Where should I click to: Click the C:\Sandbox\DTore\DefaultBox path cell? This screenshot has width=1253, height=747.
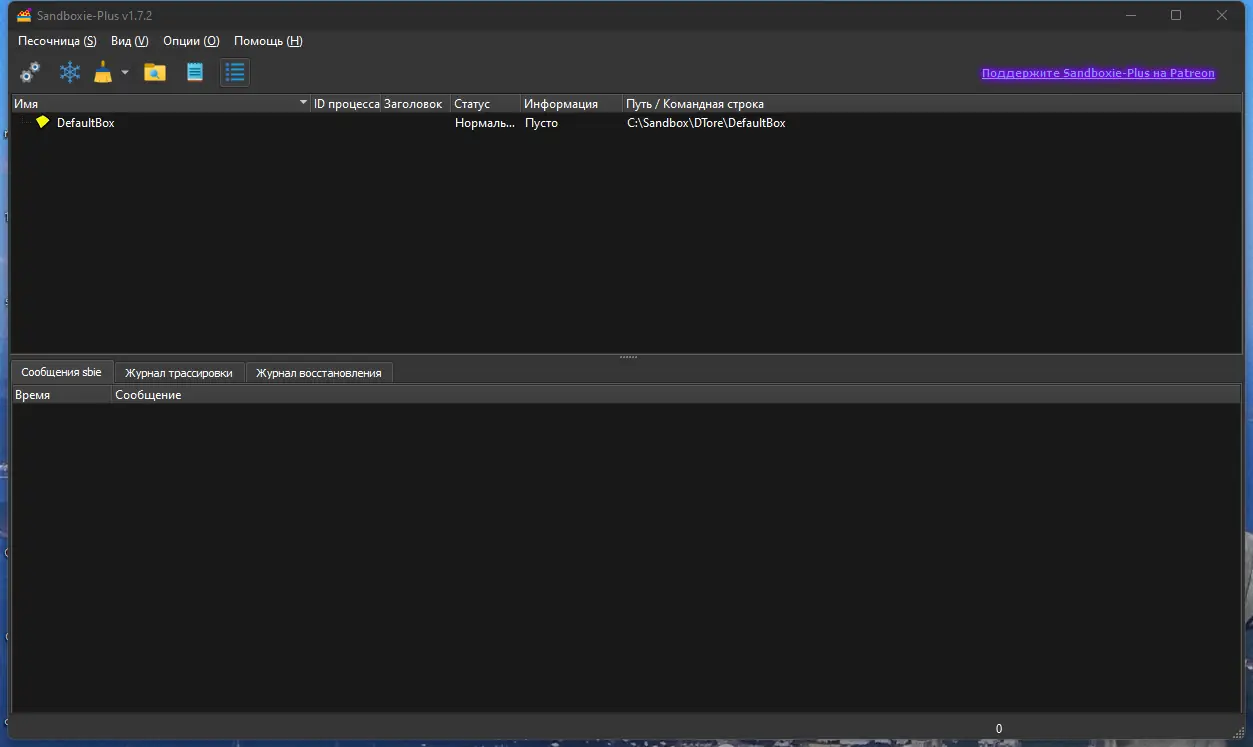[x=706, y=123]
